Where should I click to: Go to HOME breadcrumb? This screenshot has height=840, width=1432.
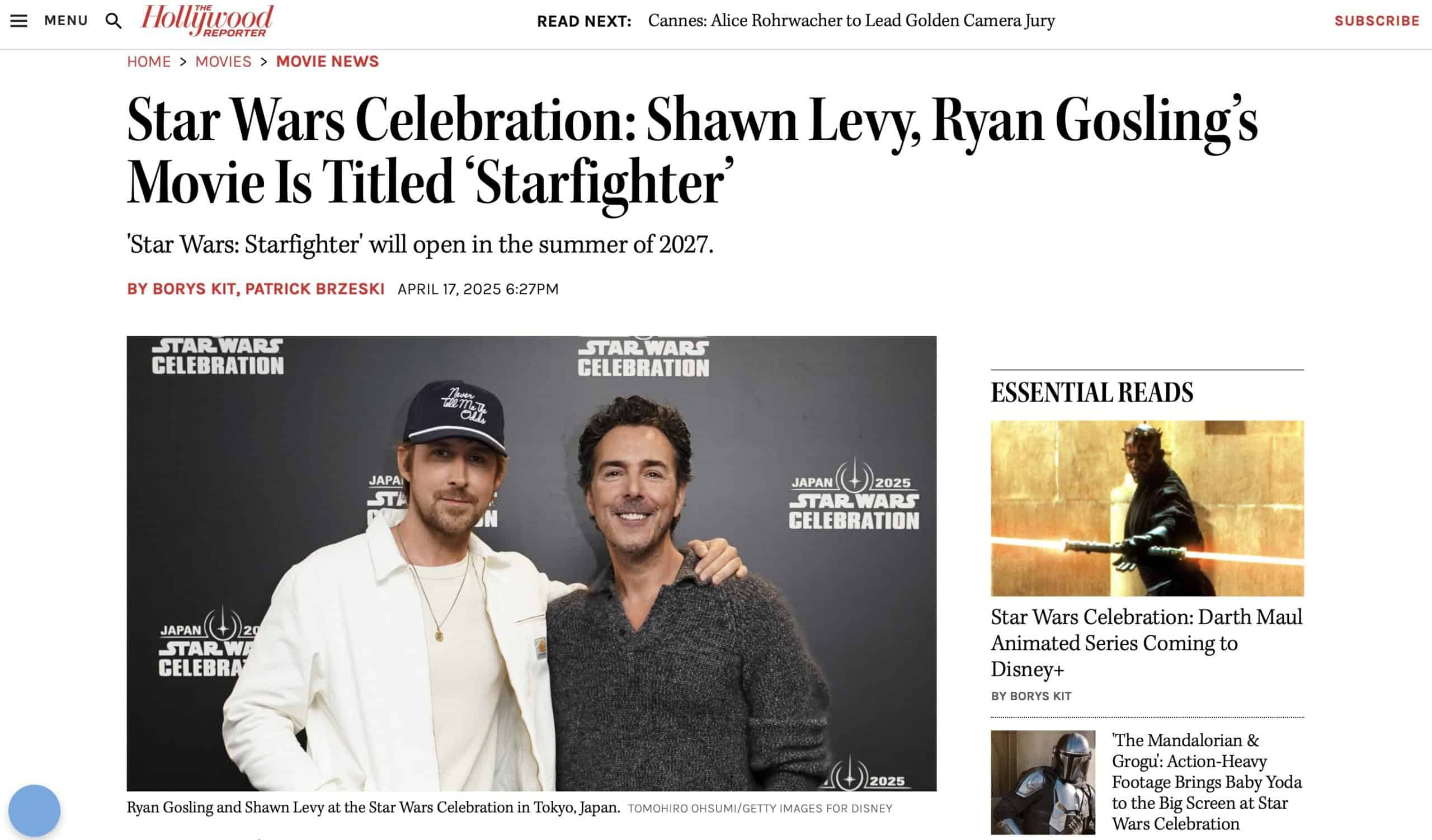click(x=149, y=62)
